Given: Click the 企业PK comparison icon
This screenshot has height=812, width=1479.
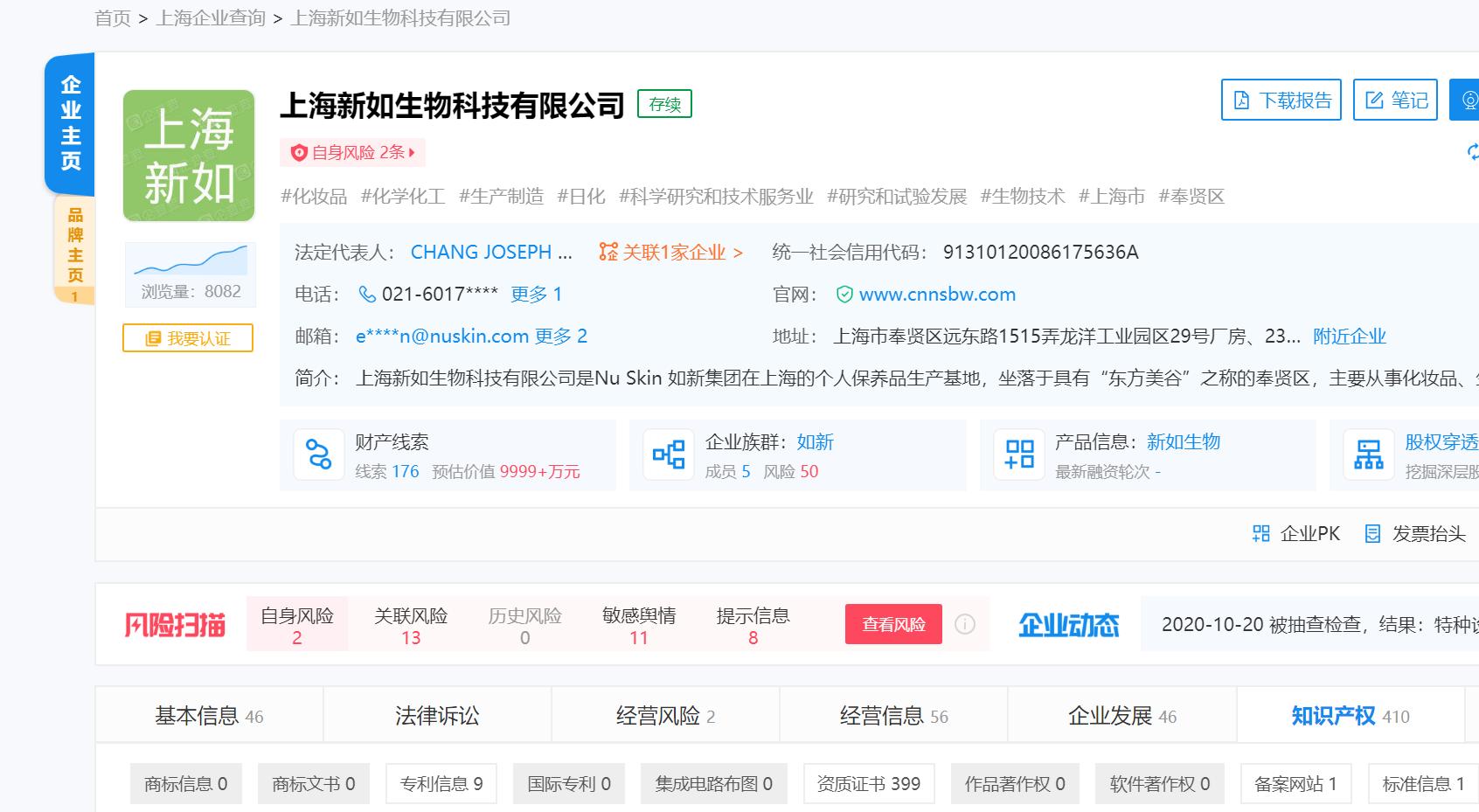Looking at the screenshot, I should pos(1260,533).
